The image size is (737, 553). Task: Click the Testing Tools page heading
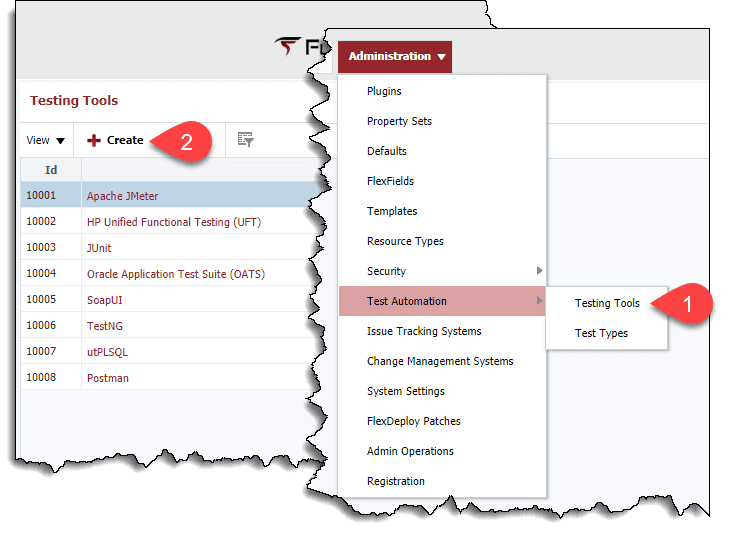pos(74,101)
